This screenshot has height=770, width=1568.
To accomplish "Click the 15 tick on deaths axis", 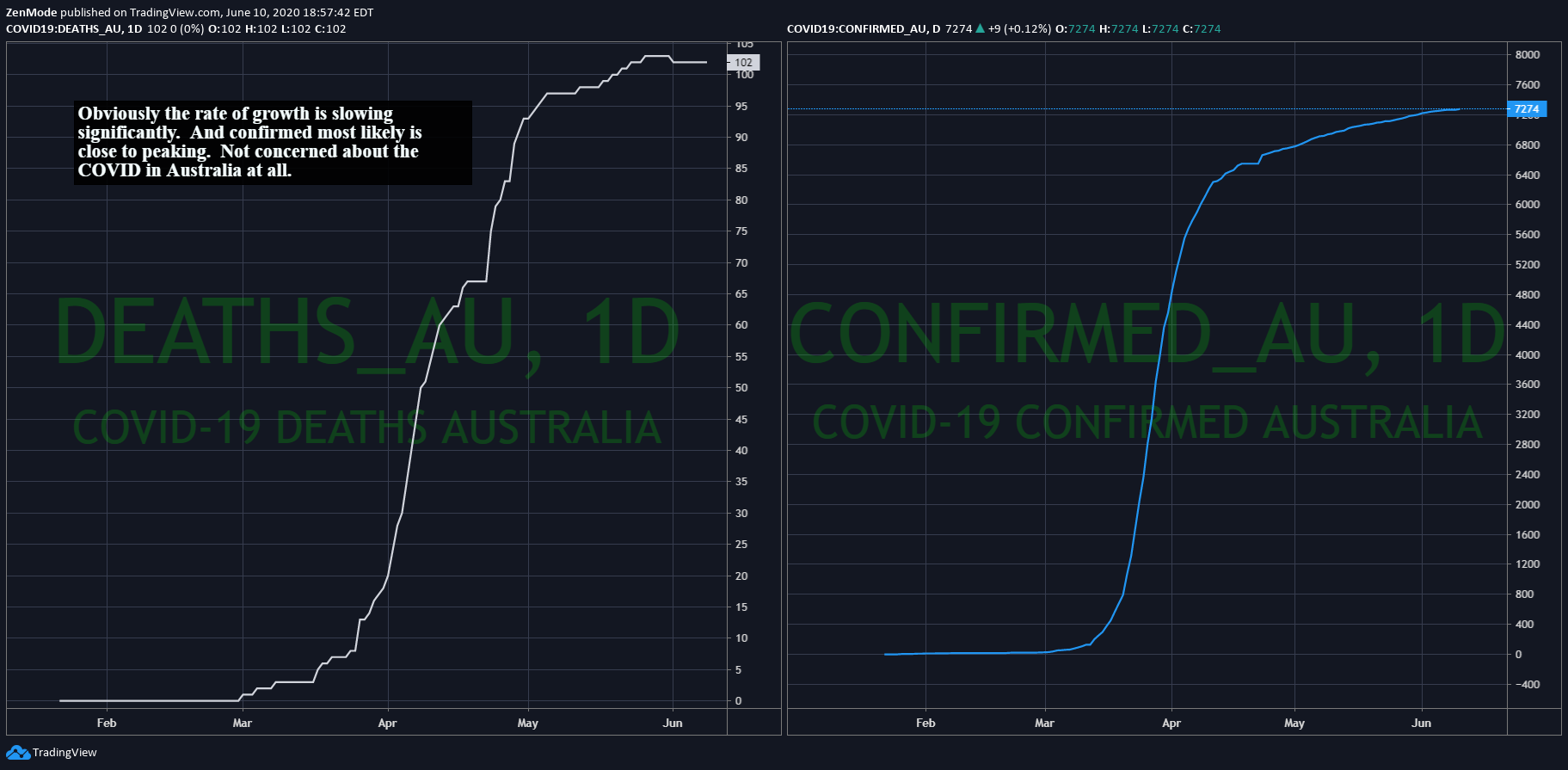I will click(741, 607).
